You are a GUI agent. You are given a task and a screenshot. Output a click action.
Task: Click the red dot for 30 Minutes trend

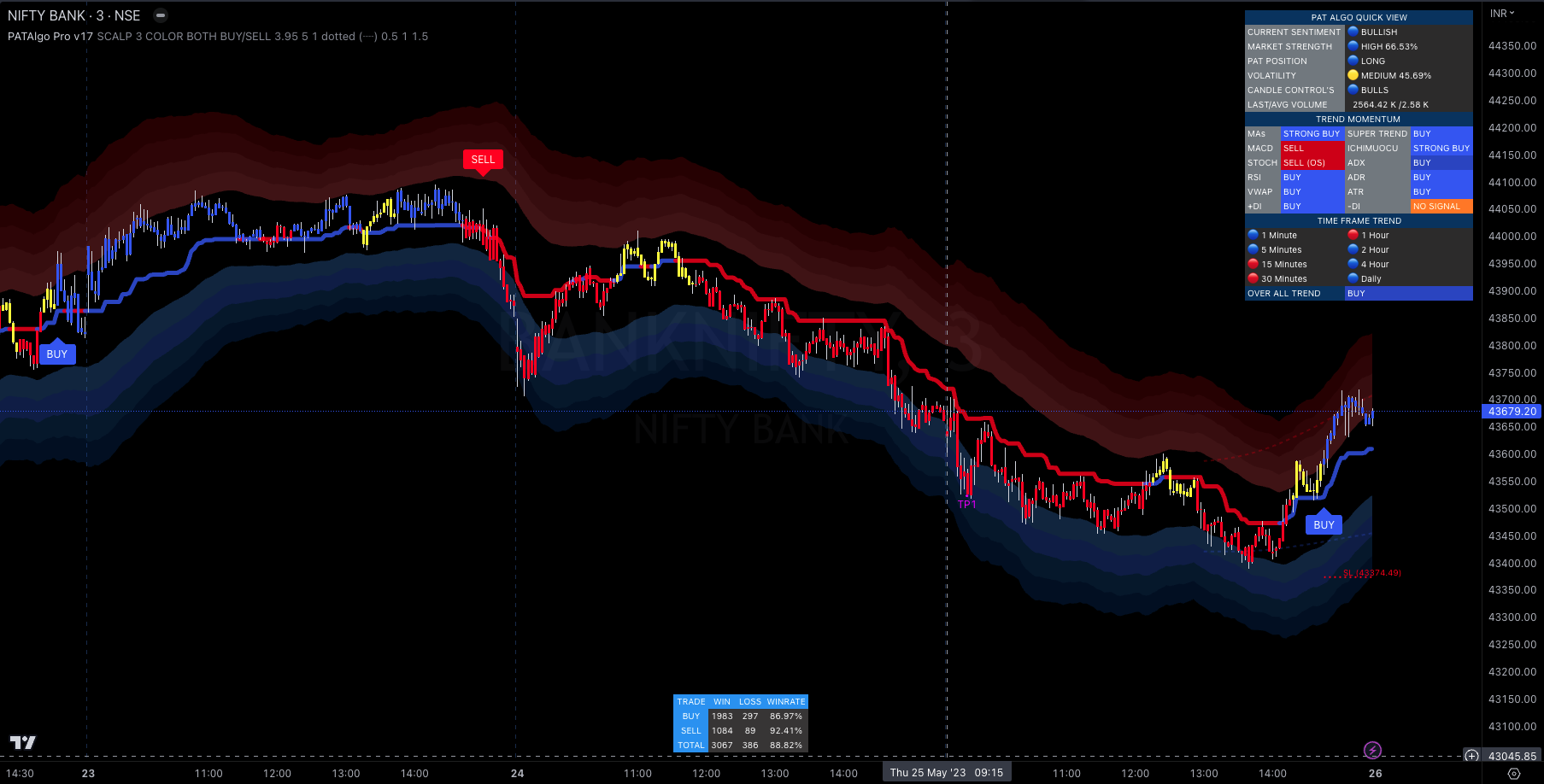coord(1253,278)
